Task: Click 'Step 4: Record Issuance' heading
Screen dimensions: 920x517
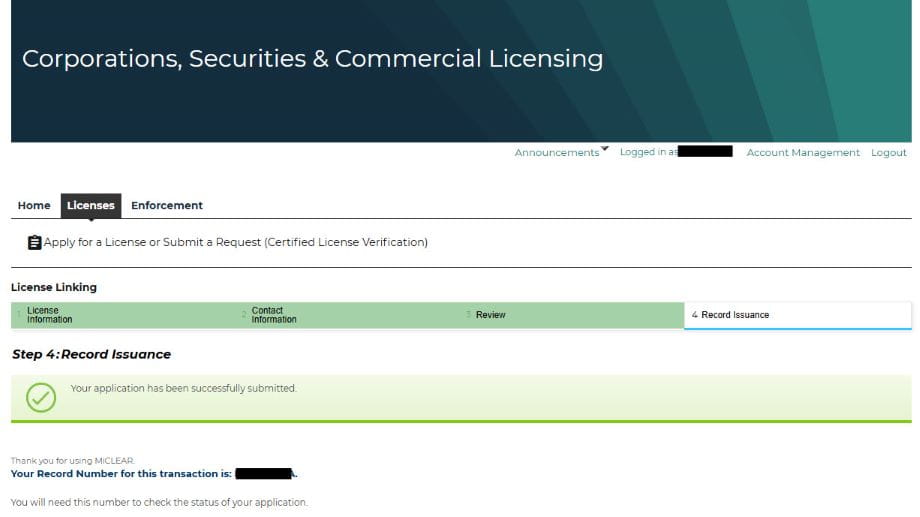Action: 92,354
